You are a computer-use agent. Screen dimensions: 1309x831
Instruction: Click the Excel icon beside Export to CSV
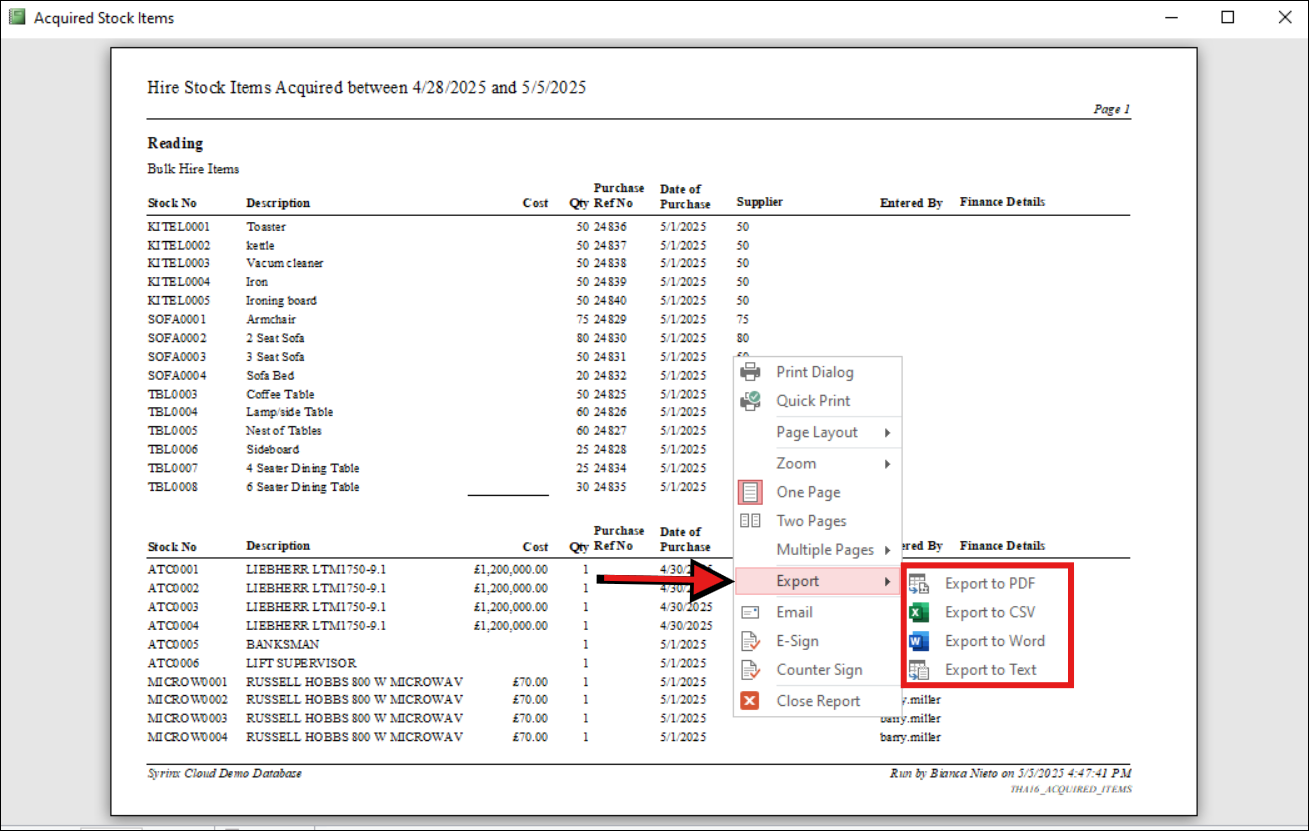pyautogui.click(x=919, y=611)
